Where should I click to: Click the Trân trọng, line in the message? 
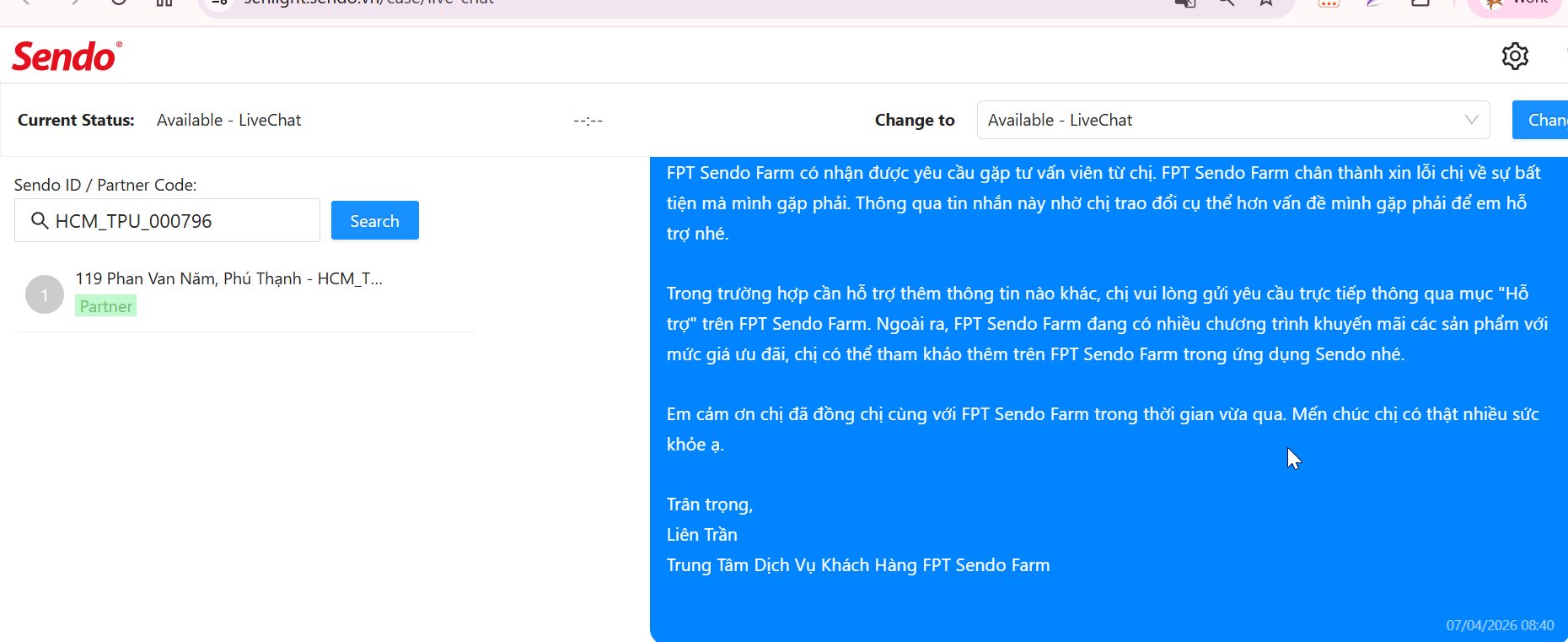(709, 504)
